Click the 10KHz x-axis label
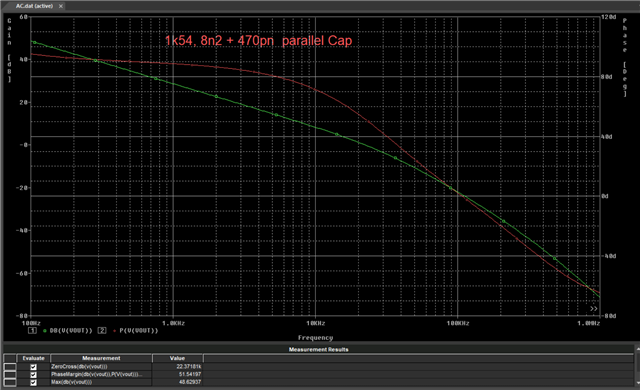 (316, 323)
